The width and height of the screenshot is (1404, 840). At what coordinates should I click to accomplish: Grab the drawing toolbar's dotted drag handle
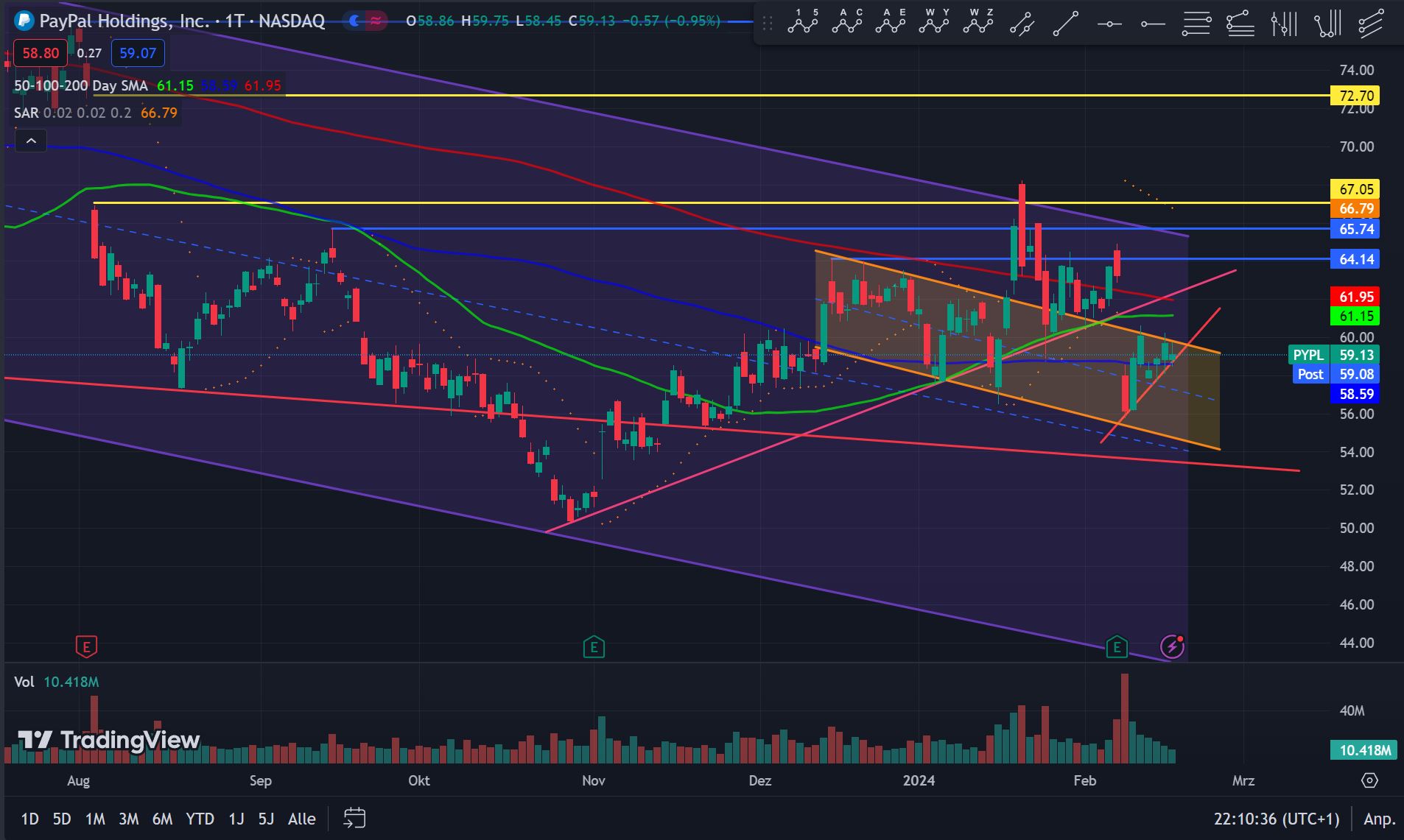pyautogui.click(x=768, y=24)
